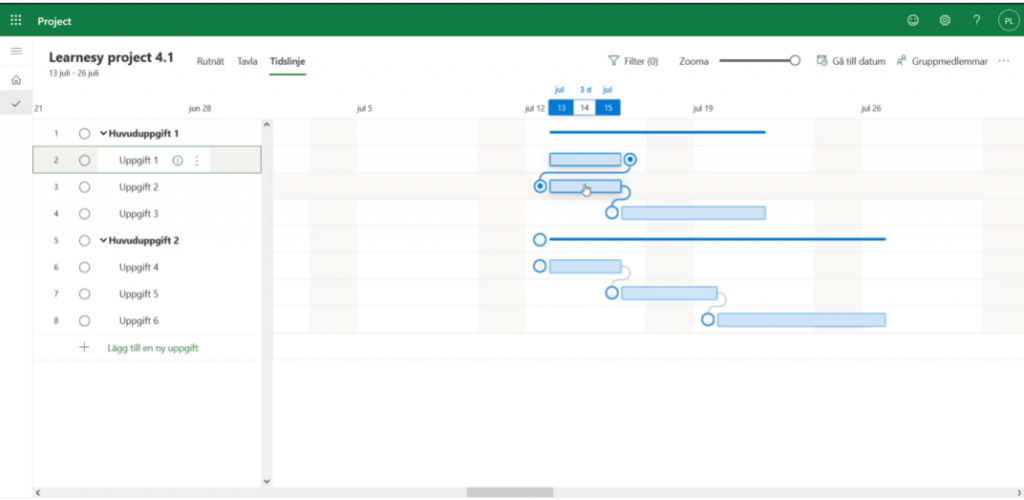This screenshot has width=1024, height=500.
Task: Collapse the Huvuduppgift 2 group
Action: pos(104,240)
